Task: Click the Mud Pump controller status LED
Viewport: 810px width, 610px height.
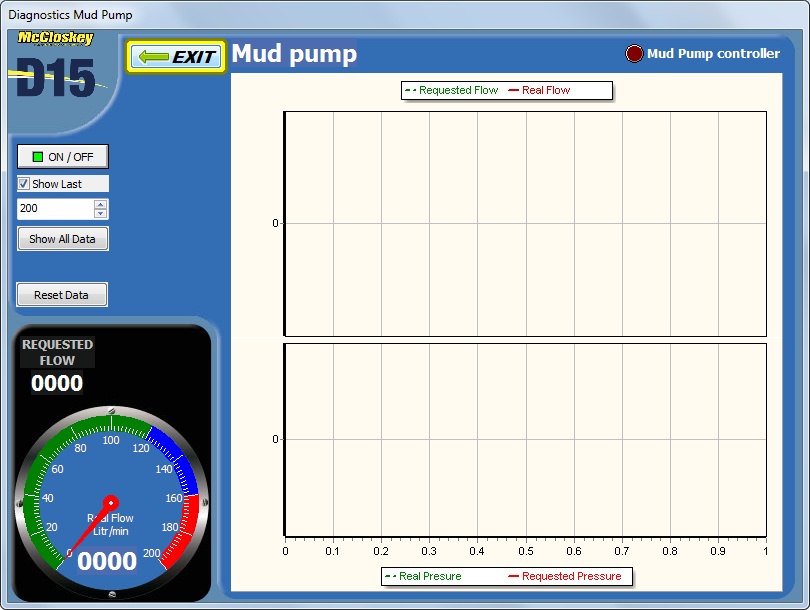Action: coord(634,54)
